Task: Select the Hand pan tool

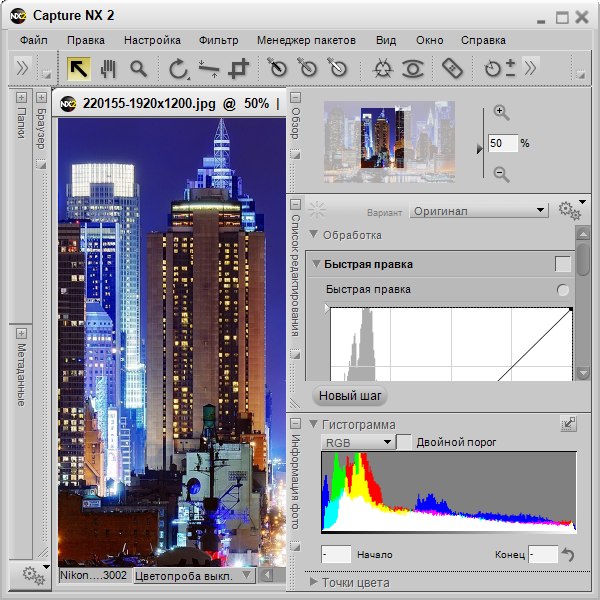Action: 108,69
